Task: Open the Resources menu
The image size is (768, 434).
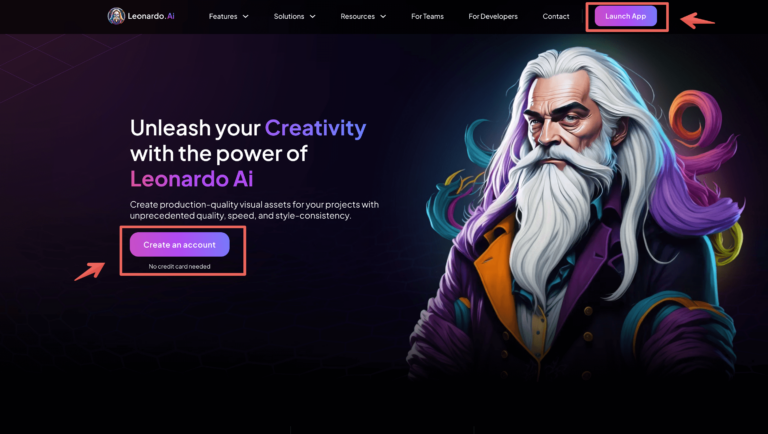Action: [358, 16]
